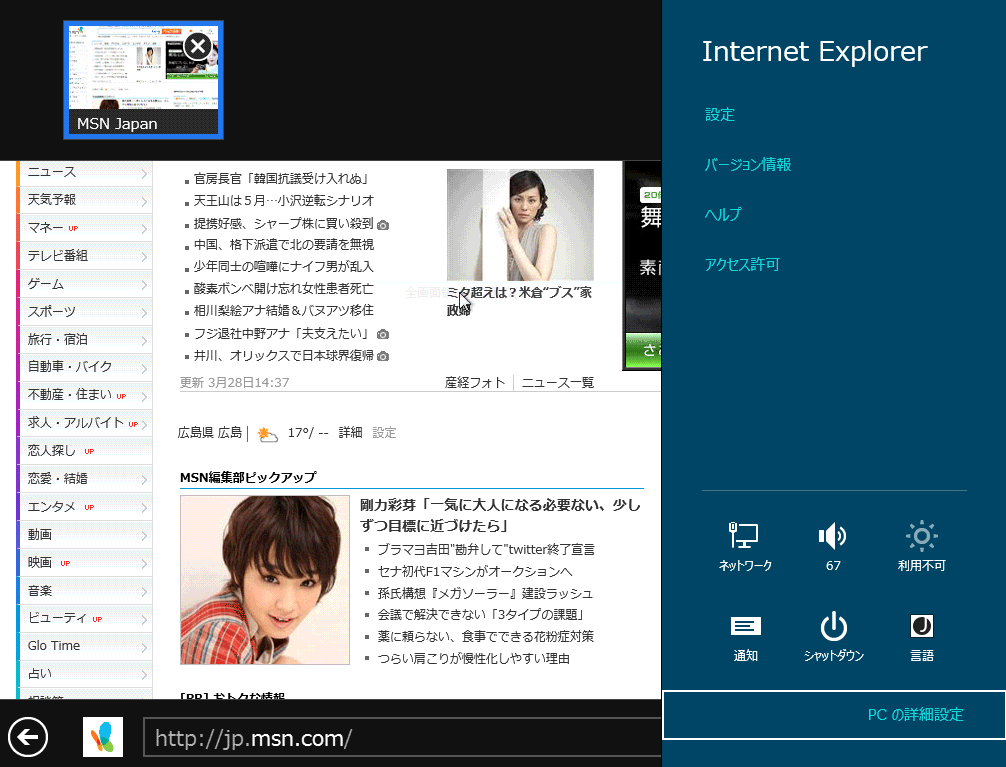Open the エンタメ sidebar category
Screen dimensions: 1006x767
[85, 507]
